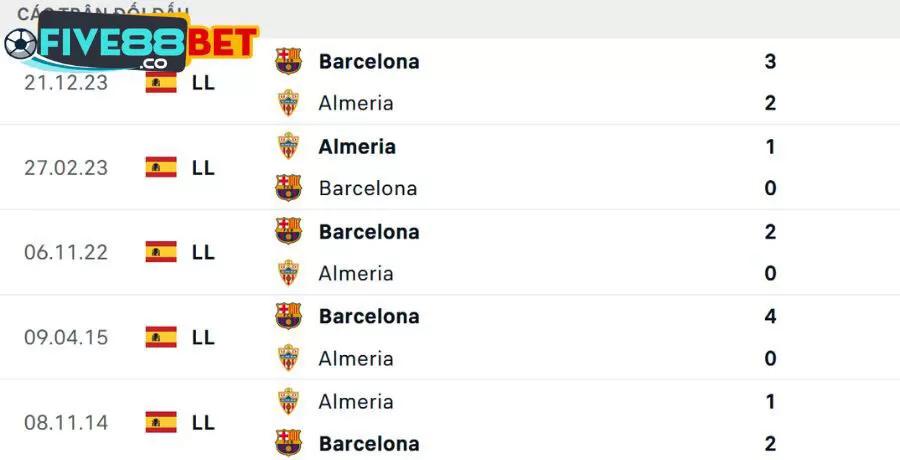Screen dimensions: 900x460
Task: Click Almeria crest in 27.02.23 match
Action: click(288, 146)
